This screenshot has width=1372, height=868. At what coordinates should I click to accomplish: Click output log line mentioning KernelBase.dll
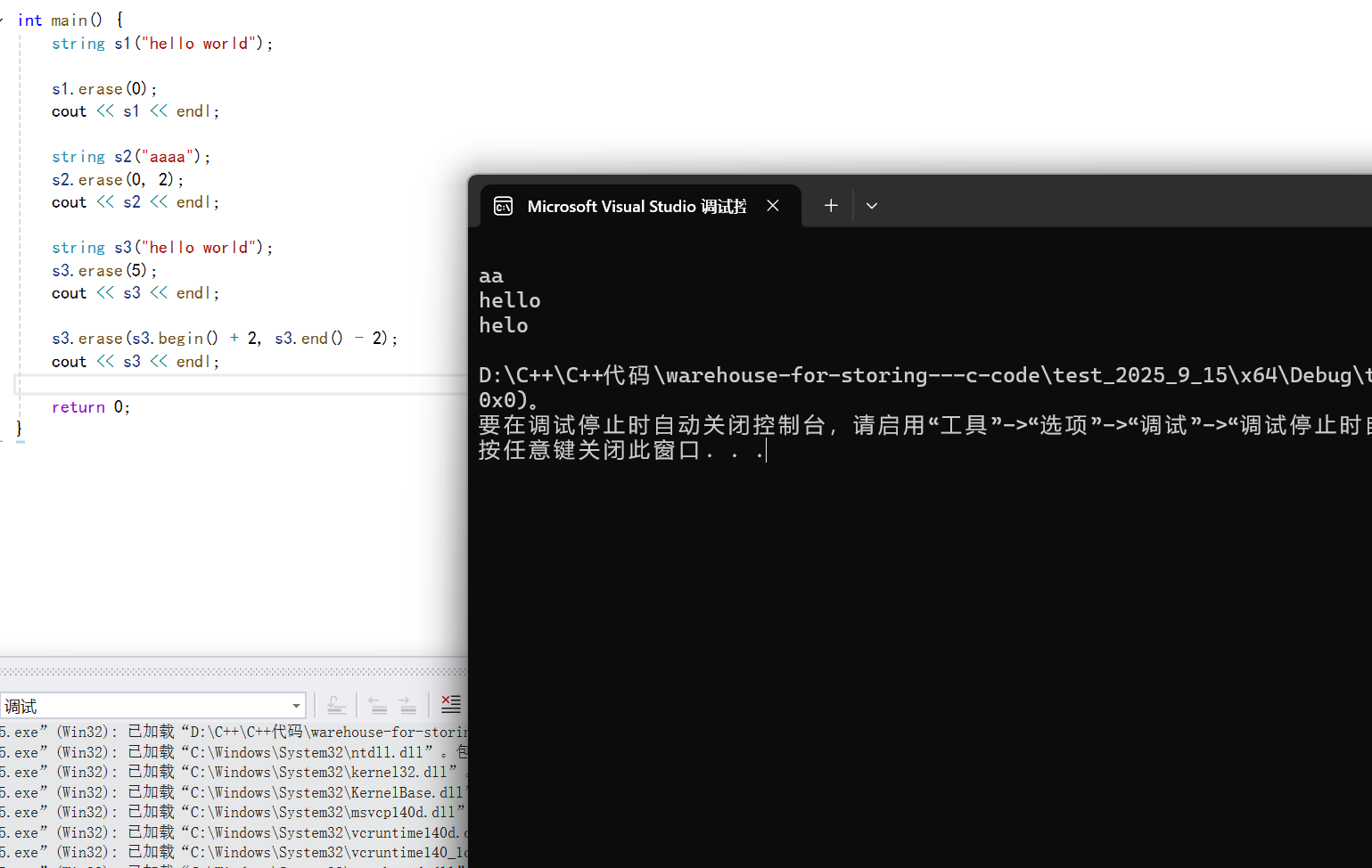tap(234, 792)
